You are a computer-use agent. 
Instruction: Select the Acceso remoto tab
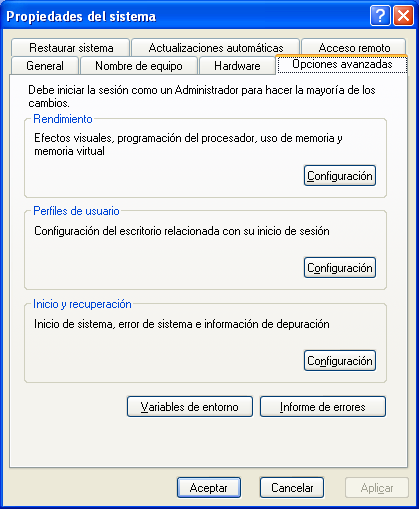click(x=354, y=48)
